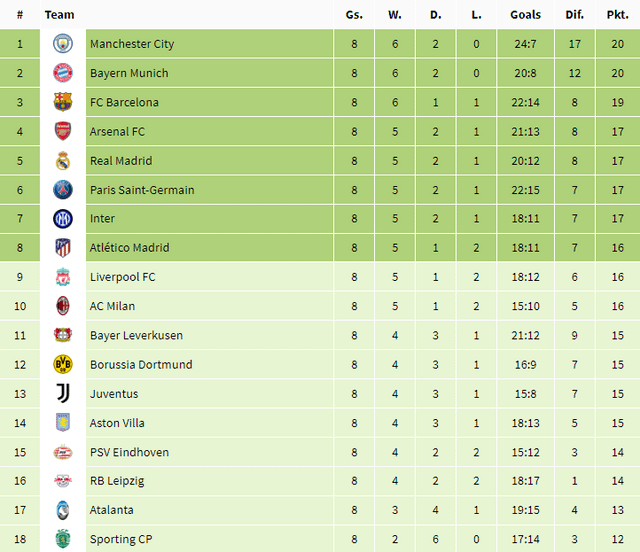Click the Borussia Dortmund club crest
Viewport: 640px width, 552px height.
[63, 365]
